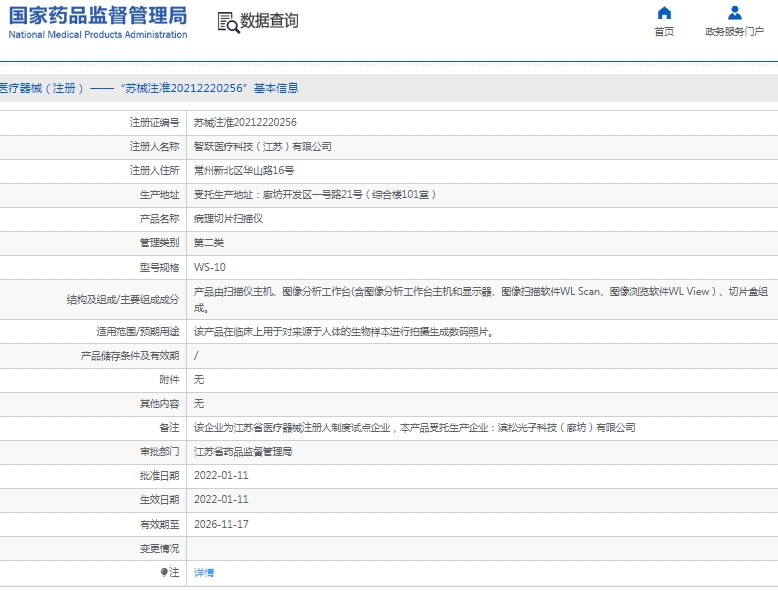Click the 变更情况 label
This screenshot has width=778, height=591.
point(159,549)
